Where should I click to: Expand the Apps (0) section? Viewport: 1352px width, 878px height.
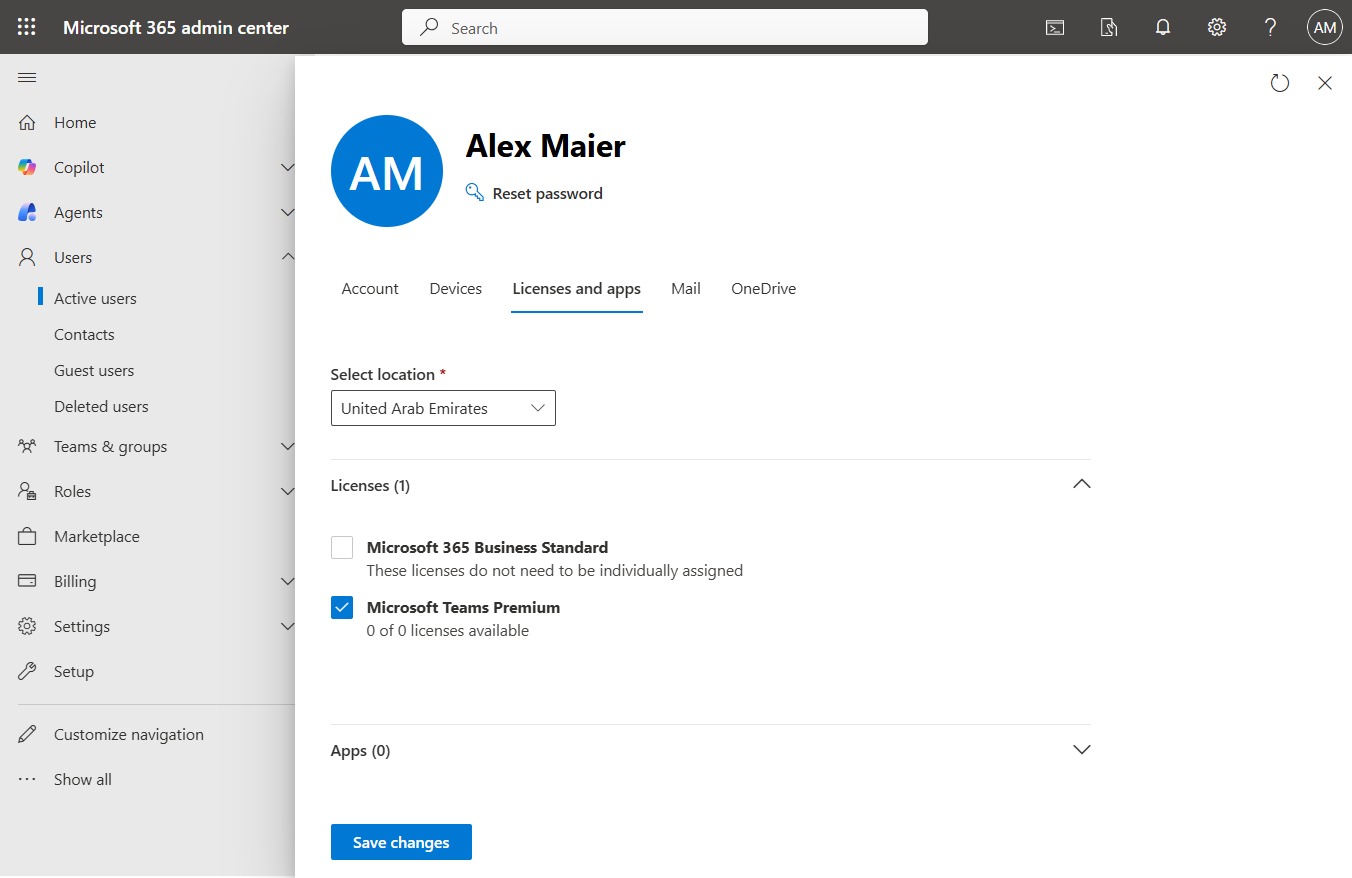click(1081, 749)
